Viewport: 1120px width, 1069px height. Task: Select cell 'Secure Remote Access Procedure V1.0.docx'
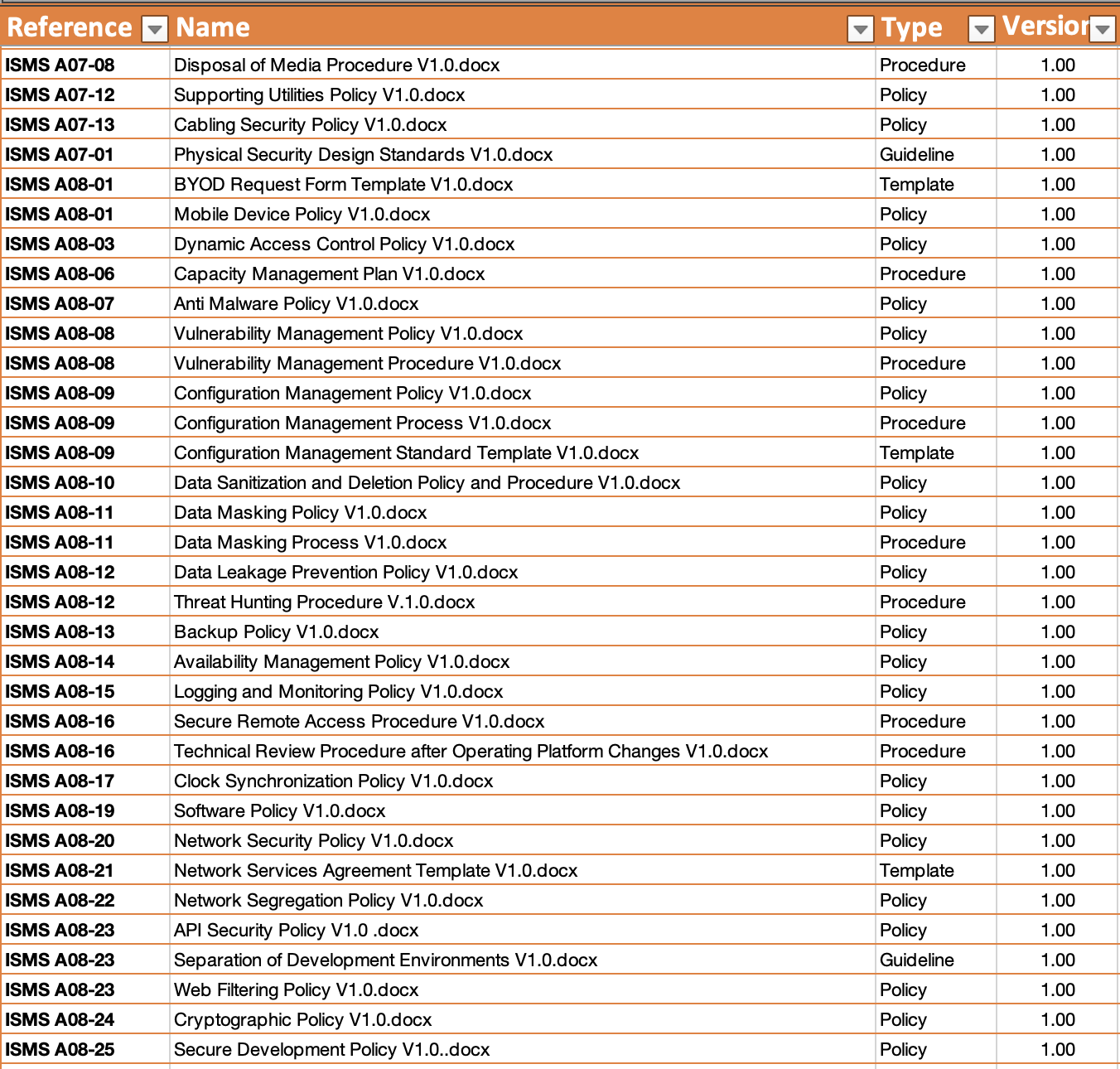pyautogui.click(x=523, y=721)
